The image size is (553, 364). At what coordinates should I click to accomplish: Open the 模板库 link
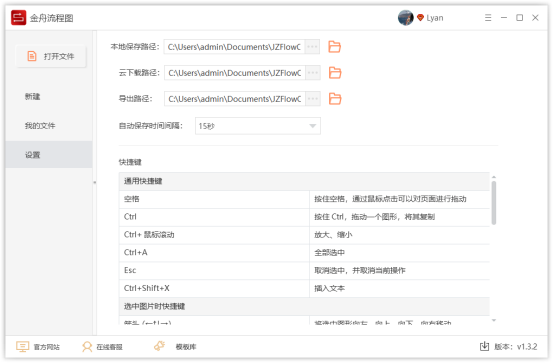pos(186,347)
